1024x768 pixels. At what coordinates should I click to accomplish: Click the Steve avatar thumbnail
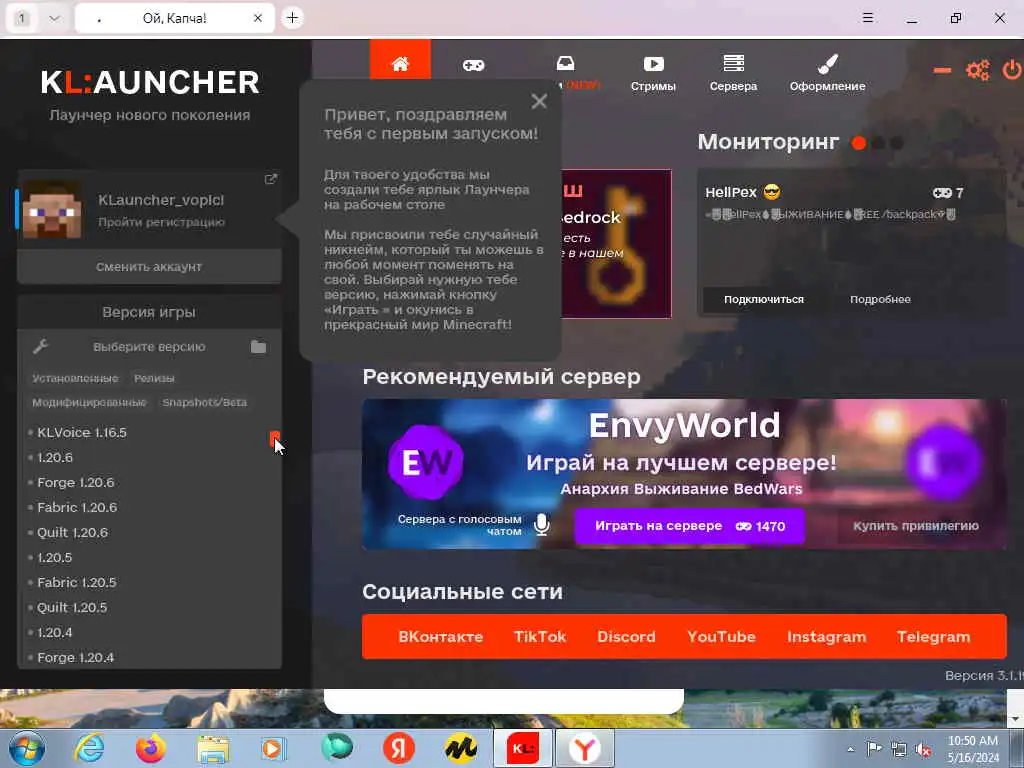[x=52, y=209]
